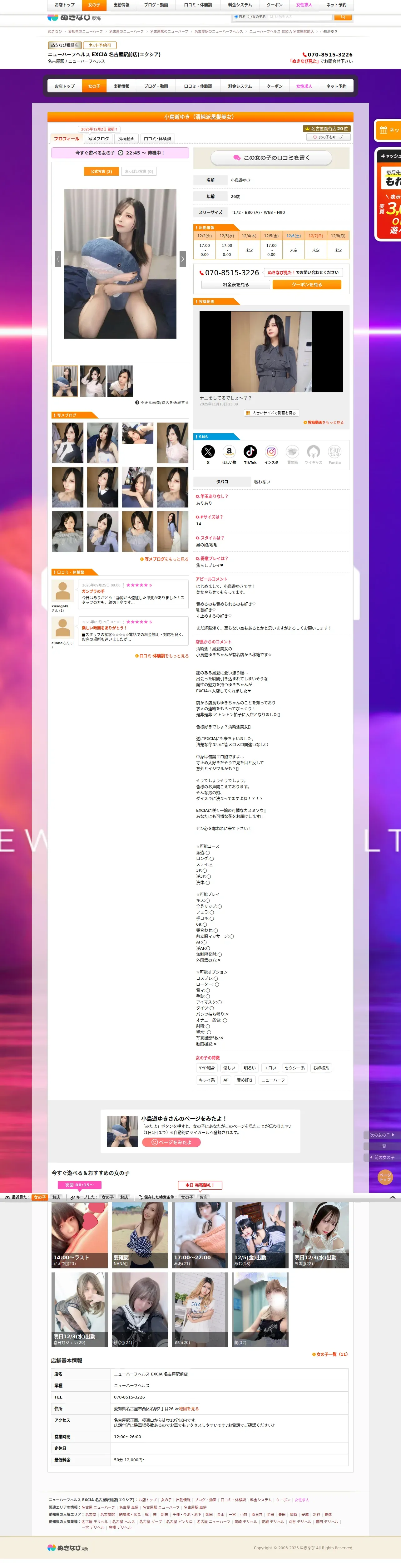The width and height of the screenshot is (401, 1568).
Task: Open the 14:00〜ラスト recommended girl card
Action: pyautogui.click(x=79, y=1234)
